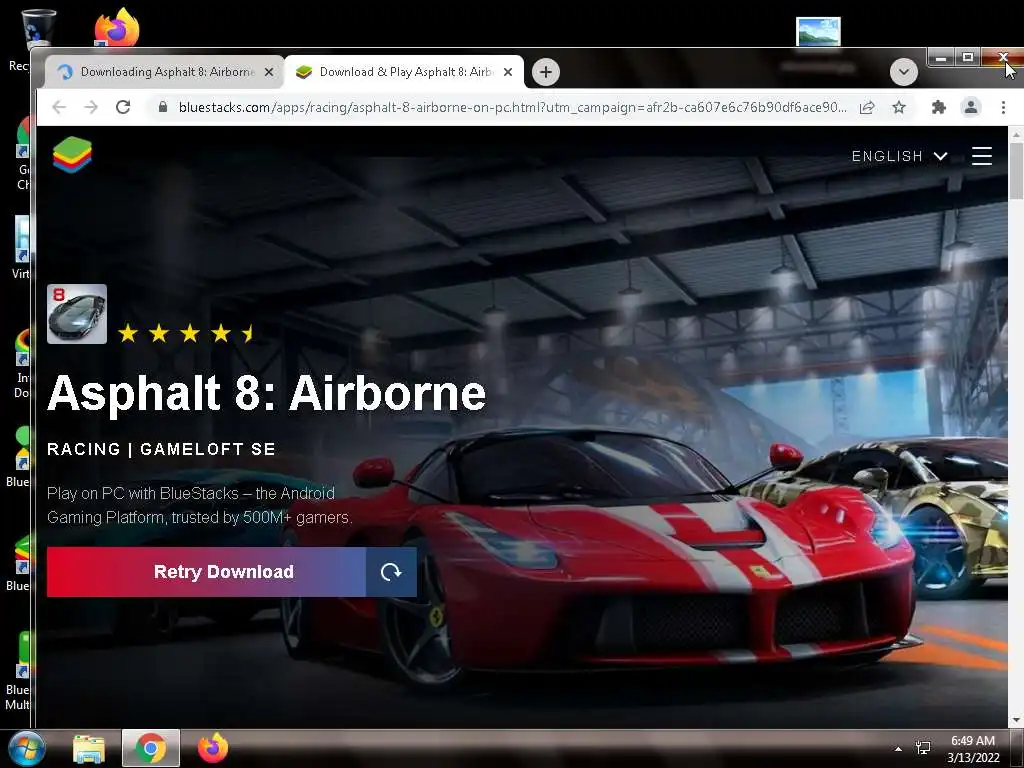
Task: Reload the current page
Action: coord(123,107)
